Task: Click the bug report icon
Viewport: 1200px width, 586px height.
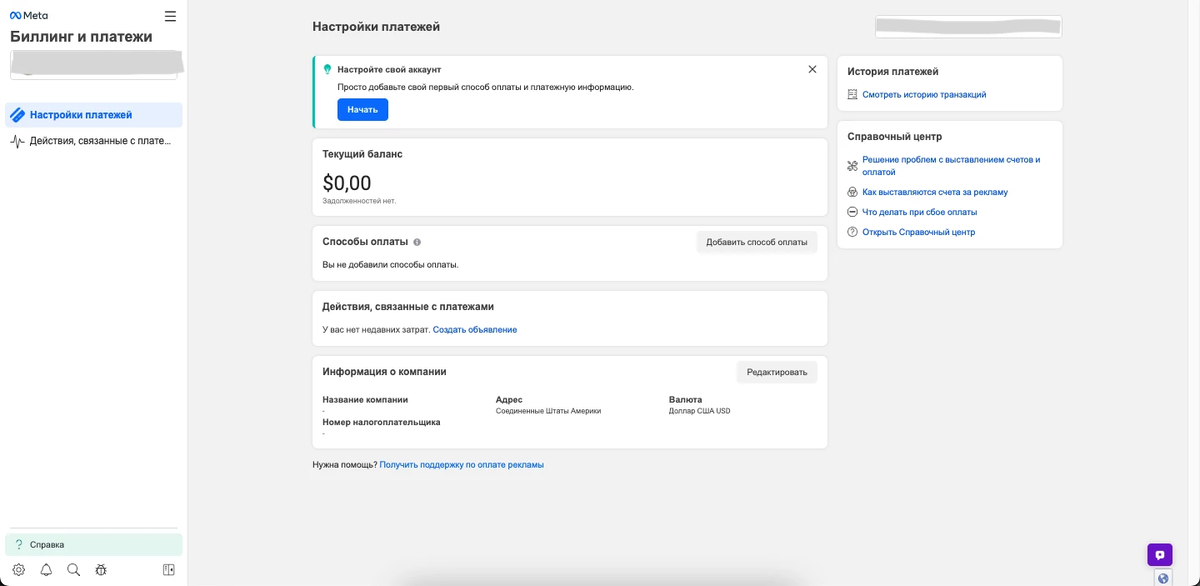Action: coord(101,570)
